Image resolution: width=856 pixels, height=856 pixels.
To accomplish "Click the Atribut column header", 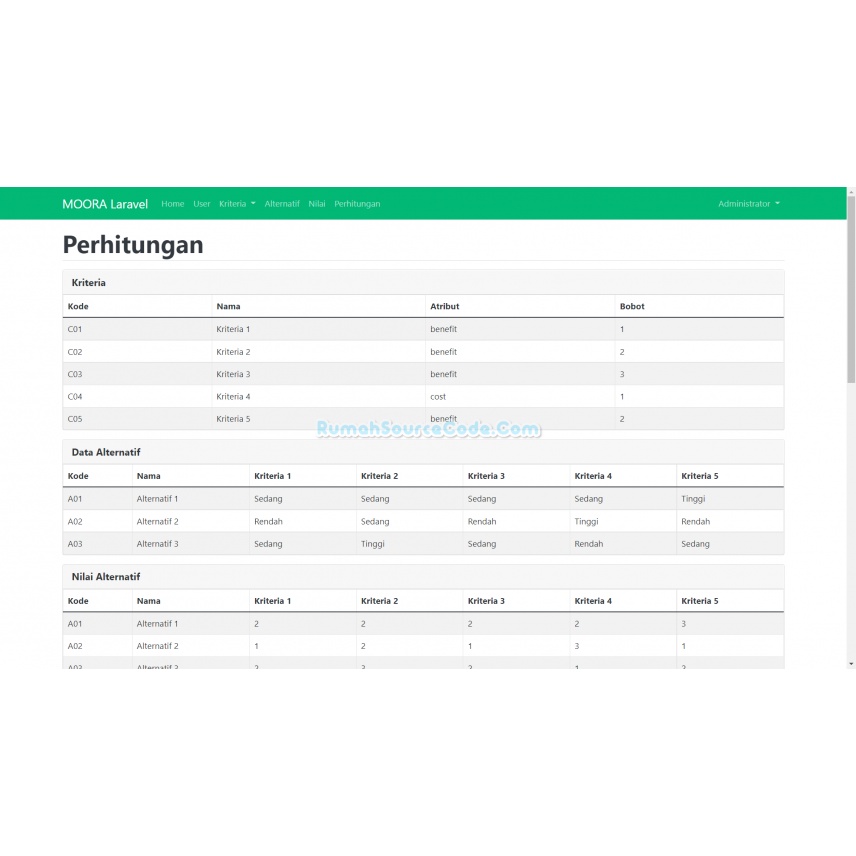I will coord(444,306).
